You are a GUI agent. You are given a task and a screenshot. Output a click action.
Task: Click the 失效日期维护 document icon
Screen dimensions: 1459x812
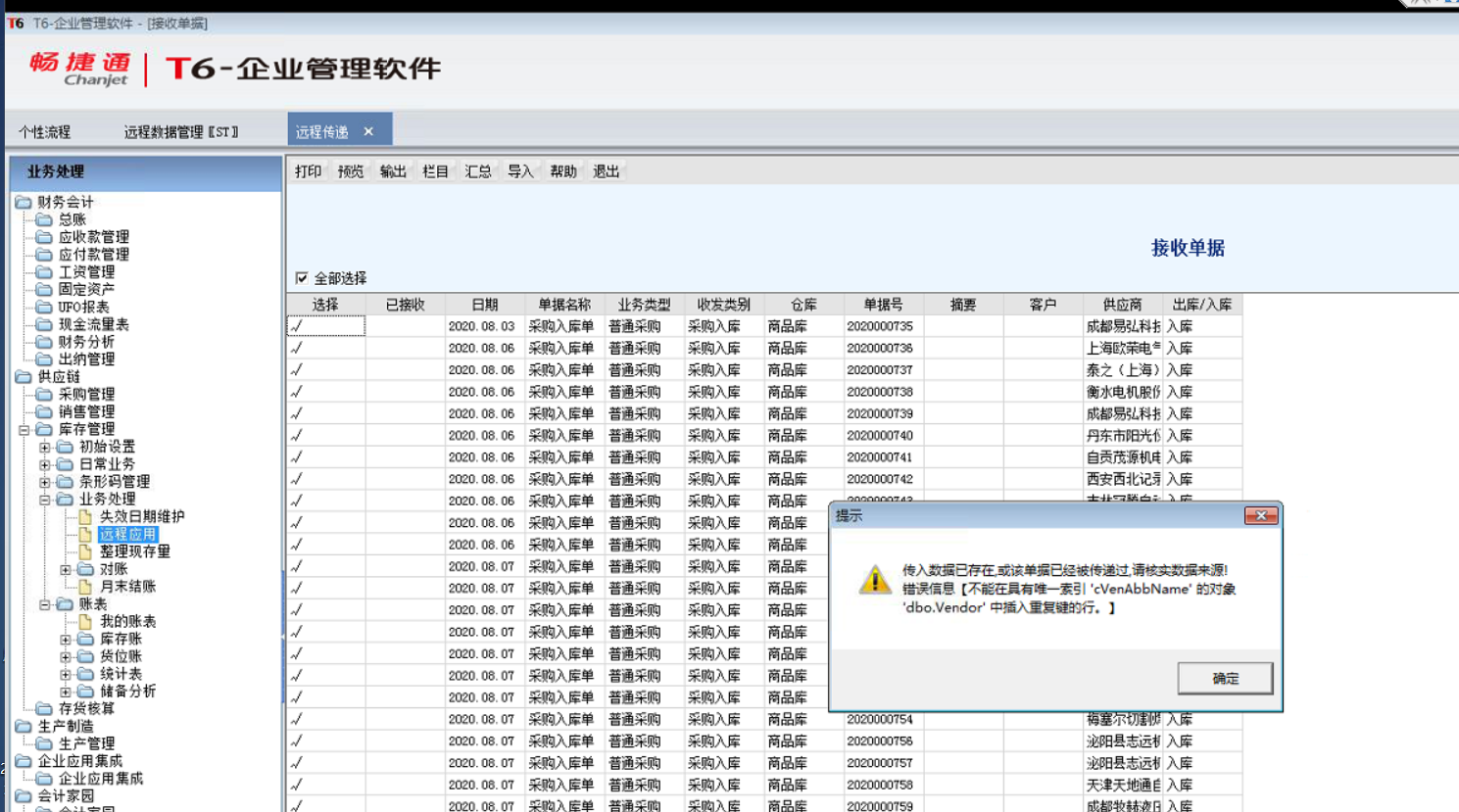pos(85,516)
